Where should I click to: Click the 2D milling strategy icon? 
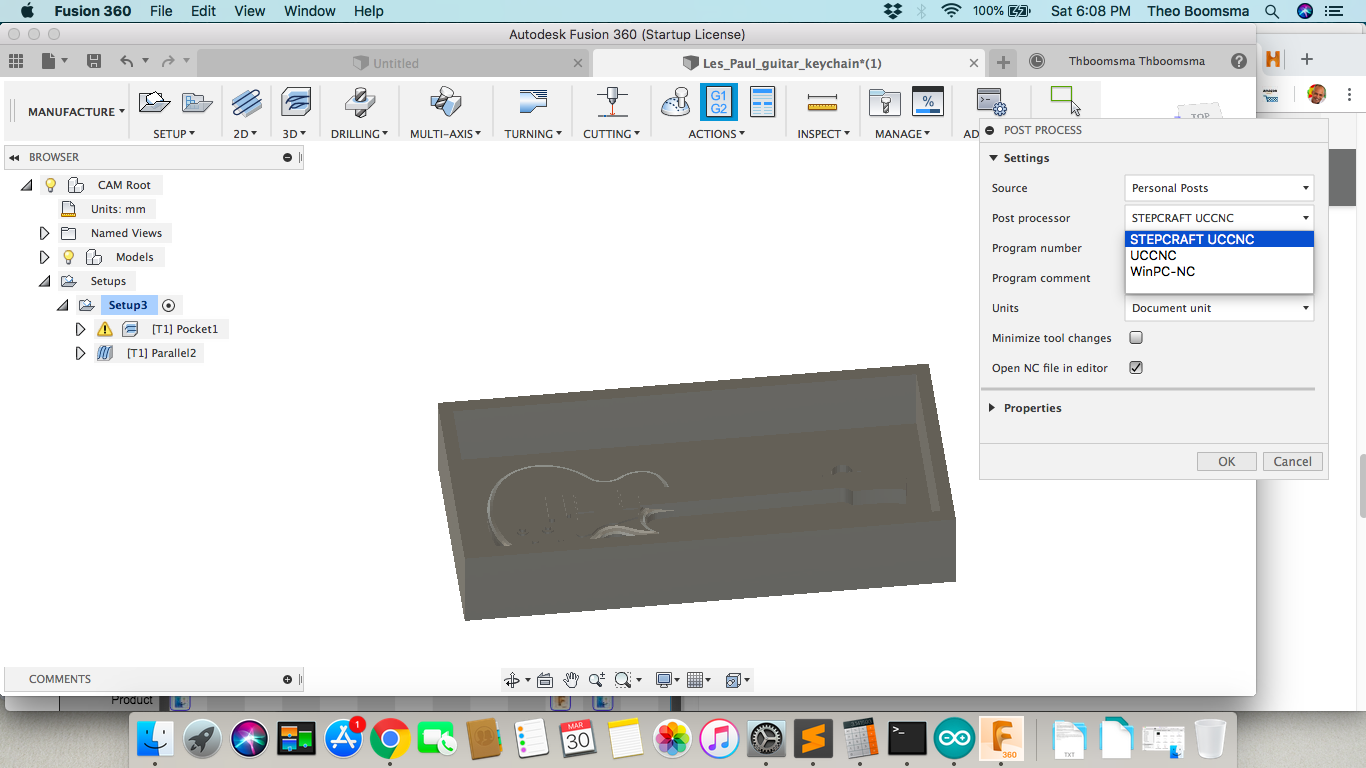point(246,102)
